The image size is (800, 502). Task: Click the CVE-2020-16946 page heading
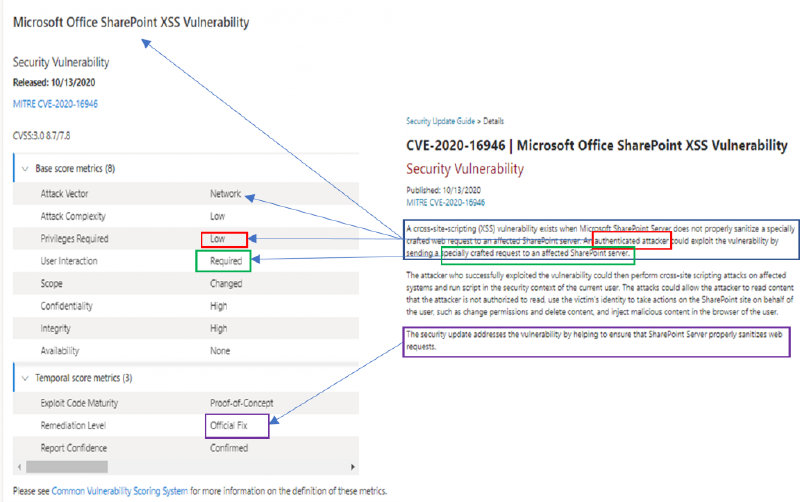pyautogui.click(x=597, y=145)
